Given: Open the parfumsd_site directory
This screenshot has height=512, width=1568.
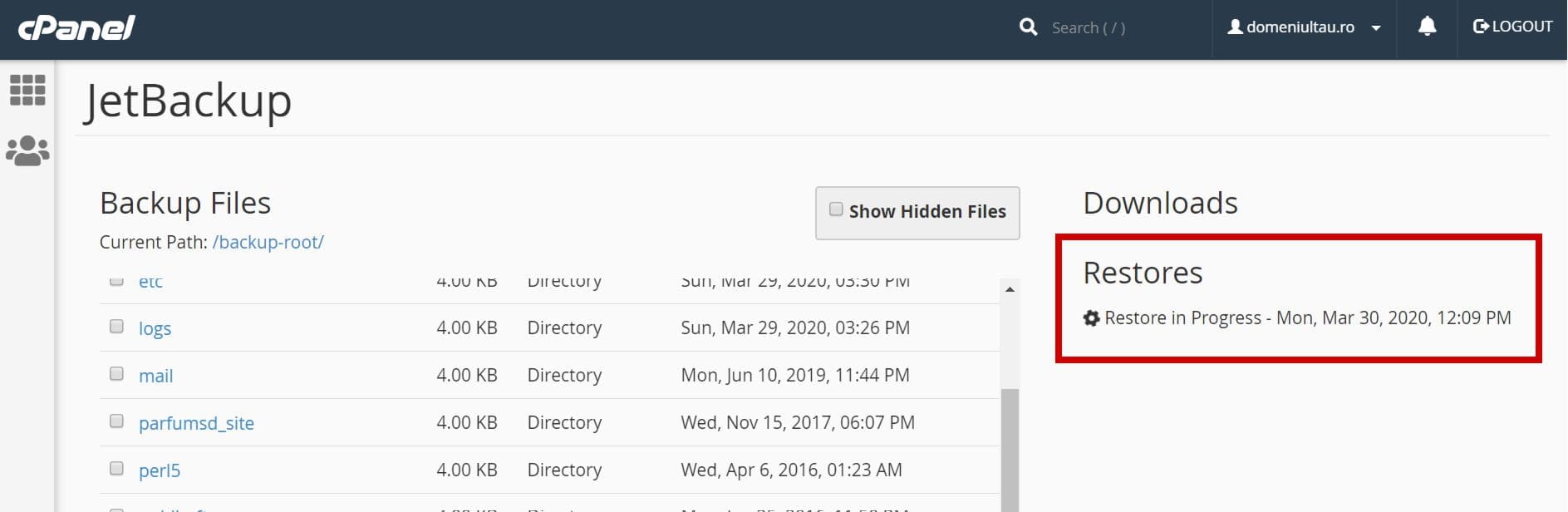Looking at the screenshot, I should 196,423.
